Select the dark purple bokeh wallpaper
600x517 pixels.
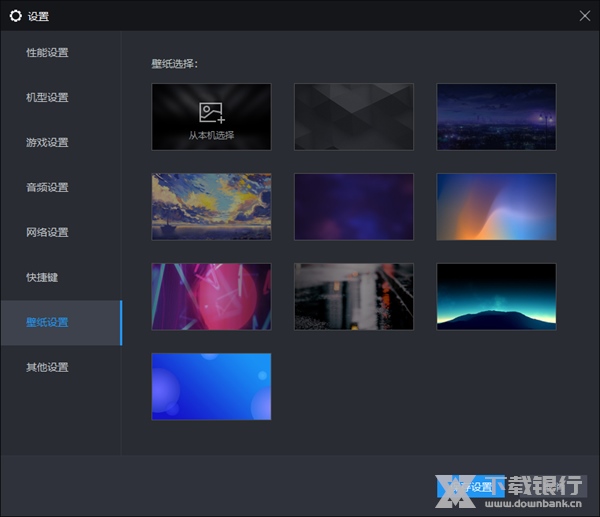pos(353,207)
